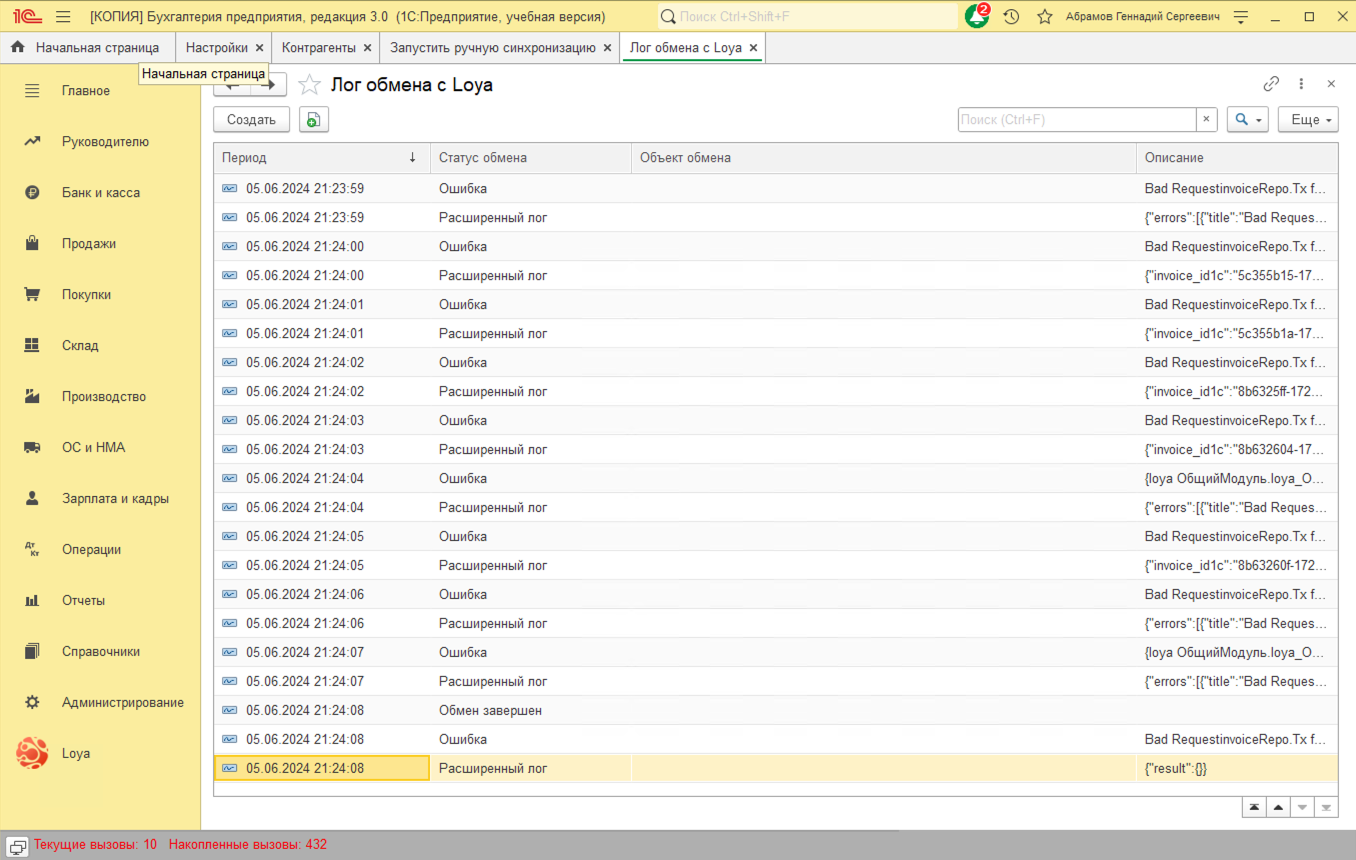1356x860 pixels.
Task: Open the sections hamburger icon beside Главное
Action: (x=32, y=91)
